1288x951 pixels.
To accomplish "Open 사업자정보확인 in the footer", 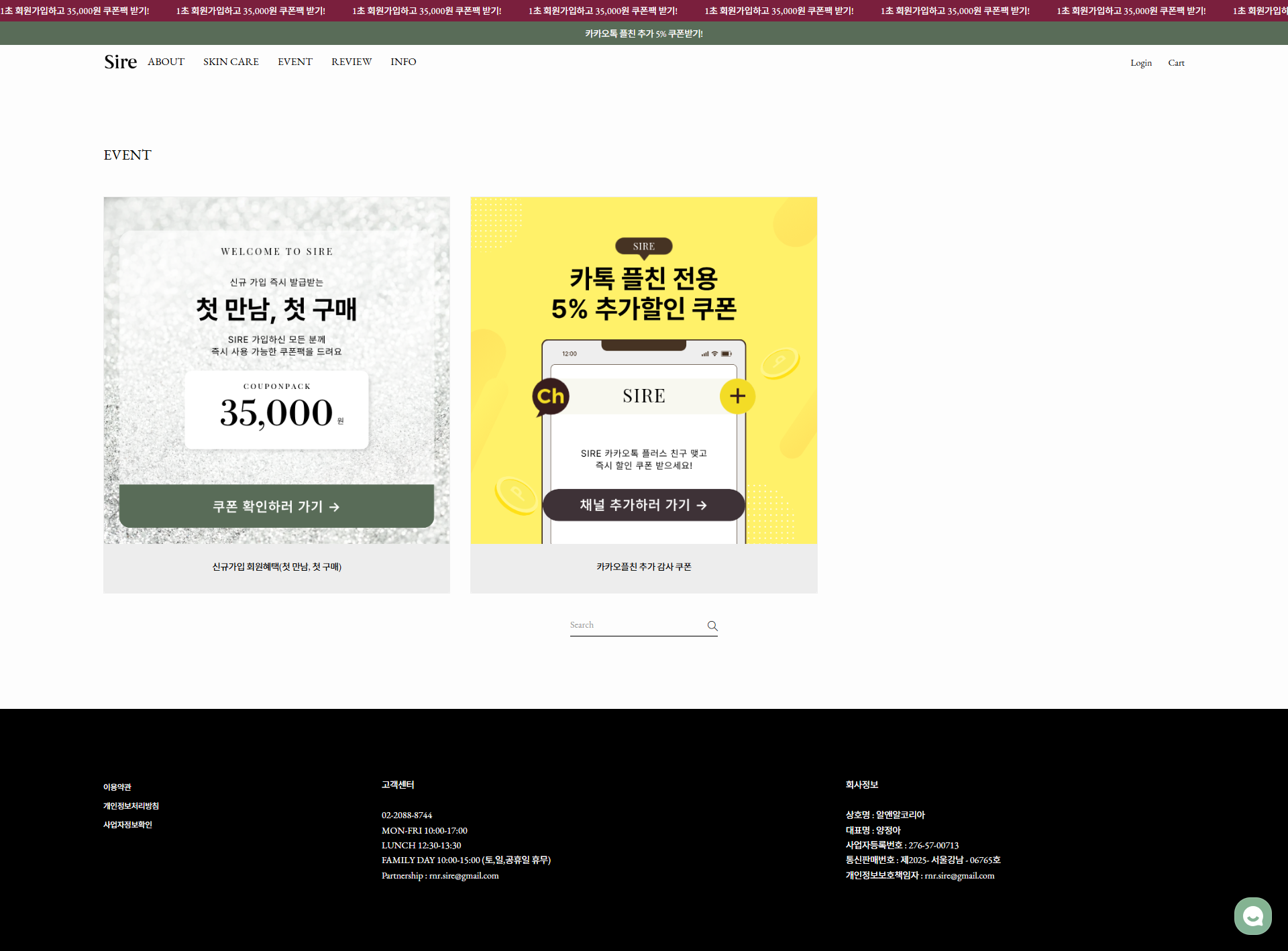I will (x=127, y=825).
